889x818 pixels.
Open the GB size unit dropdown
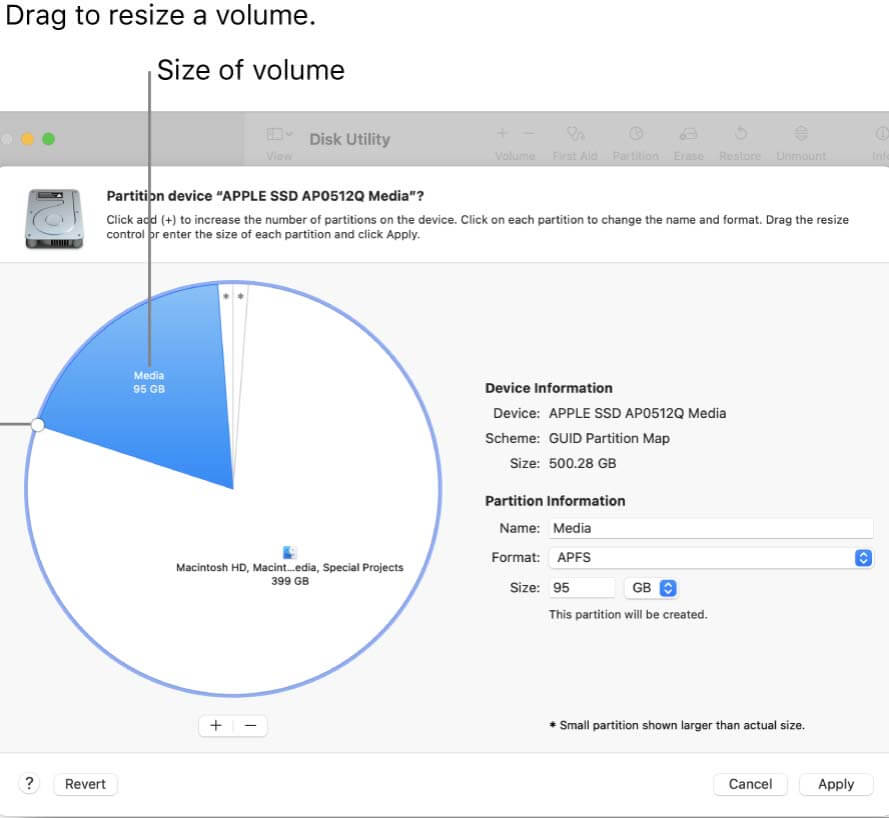651,588
